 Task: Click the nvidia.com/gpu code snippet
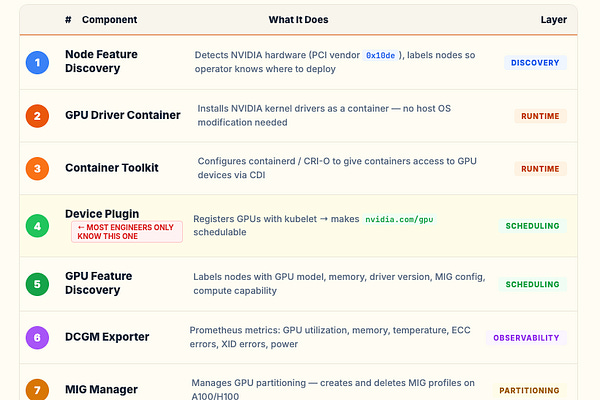(x=399, y=219)
